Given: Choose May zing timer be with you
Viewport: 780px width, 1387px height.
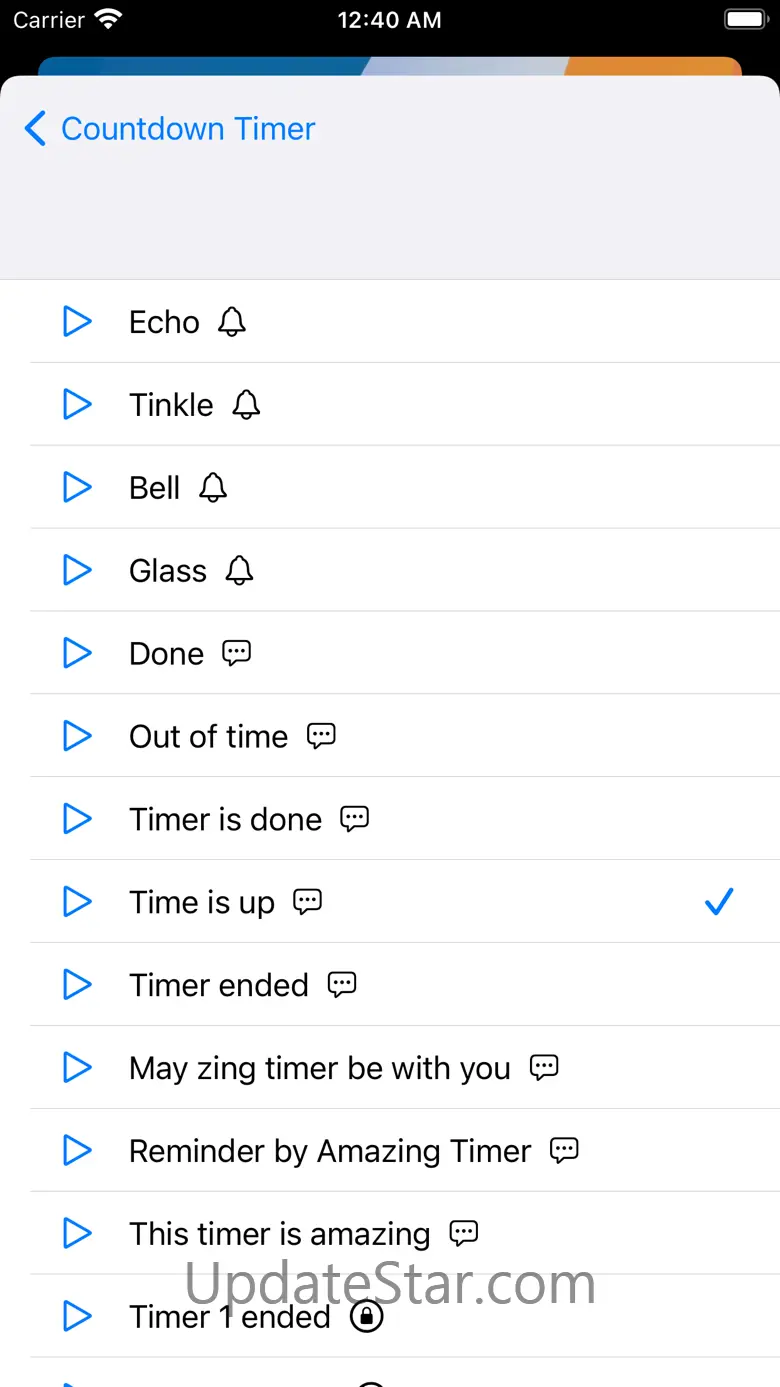Looking at the screenshot, I should coord(319,1069).
